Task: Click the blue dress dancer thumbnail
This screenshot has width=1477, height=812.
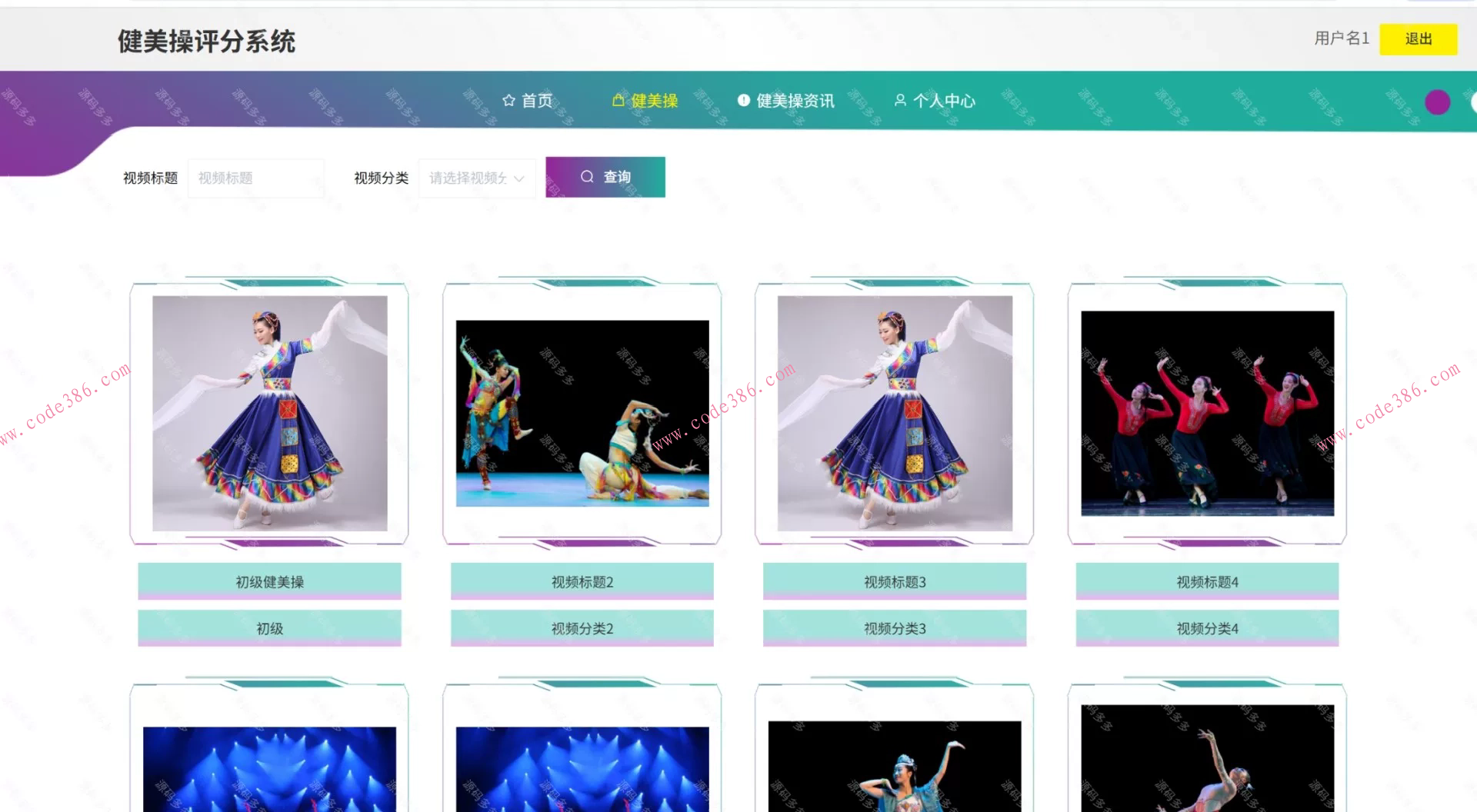Action: click(x=268, y=411)
